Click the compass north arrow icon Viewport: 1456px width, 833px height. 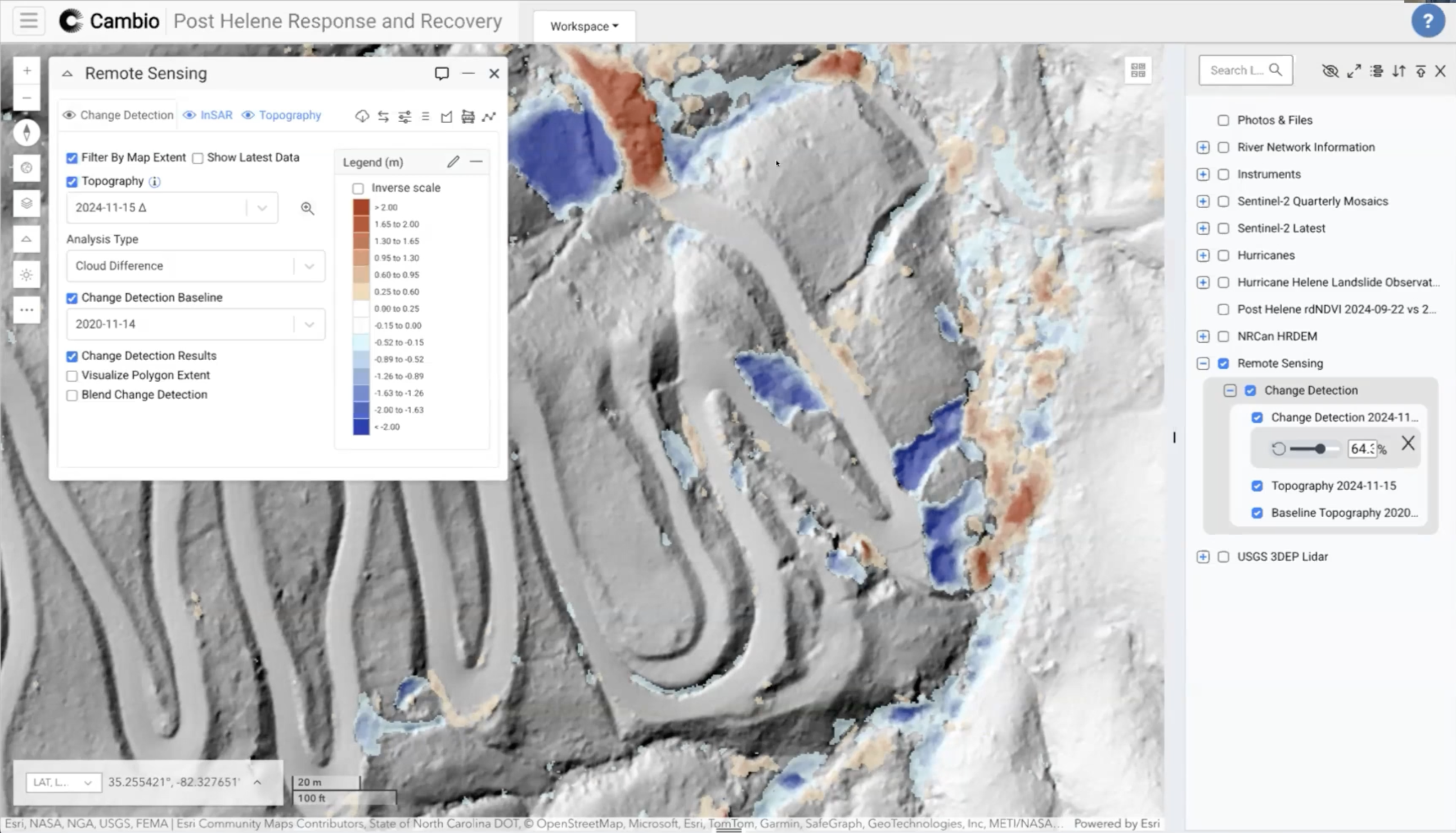click(26, 133)
